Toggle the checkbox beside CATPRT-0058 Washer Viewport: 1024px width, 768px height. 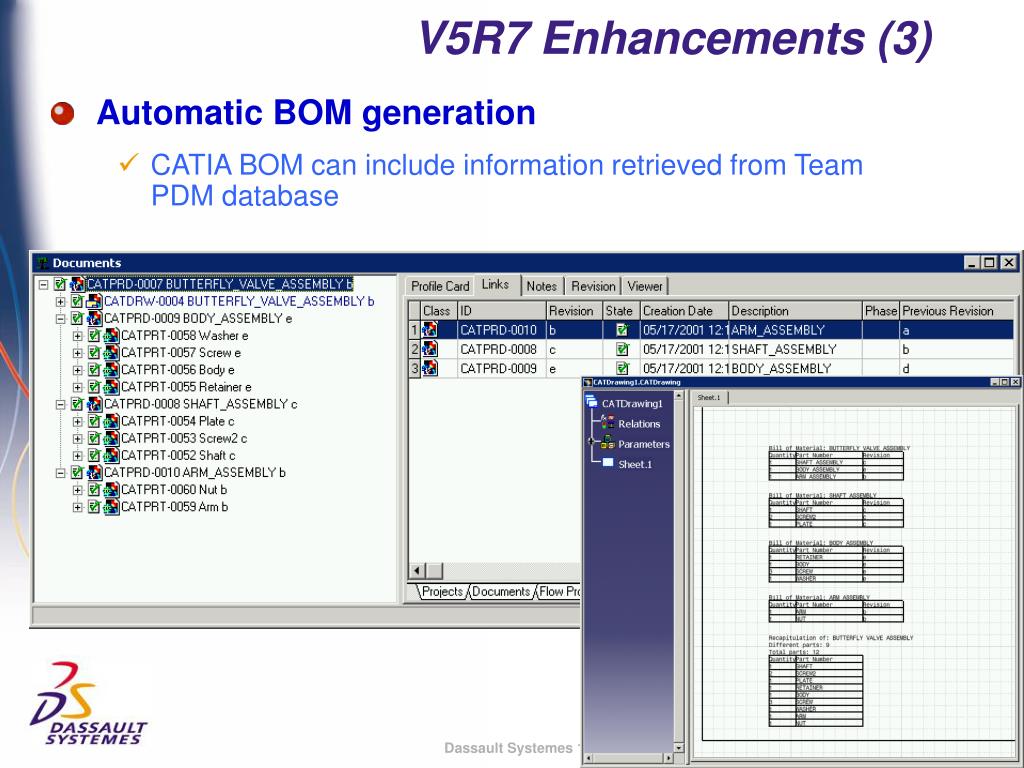94,336
